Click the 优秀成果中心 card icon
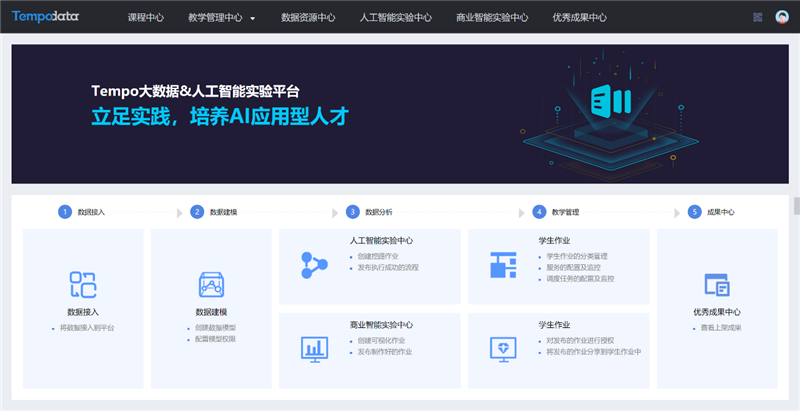The width and height of the screenshot is (800, 411). [716, 284]
